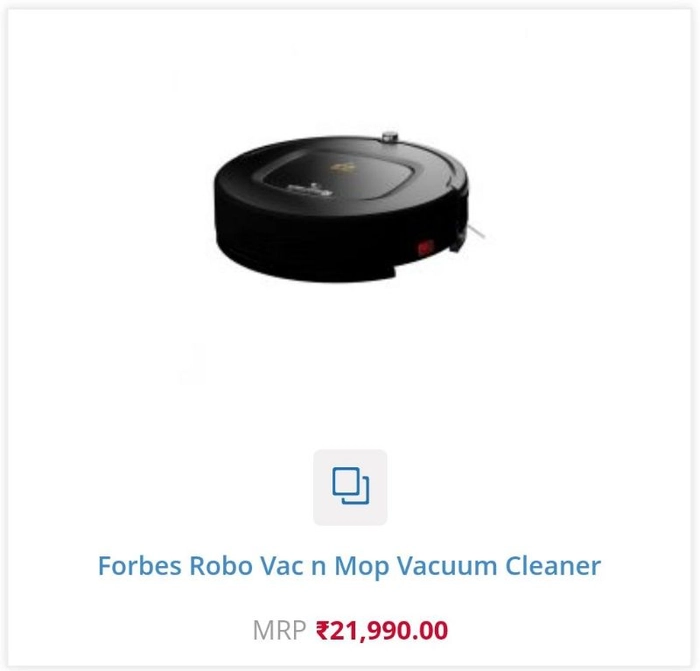Click the red switch on the vacuum image
Screen dimensions: 700x671
(x=425, y=247)
